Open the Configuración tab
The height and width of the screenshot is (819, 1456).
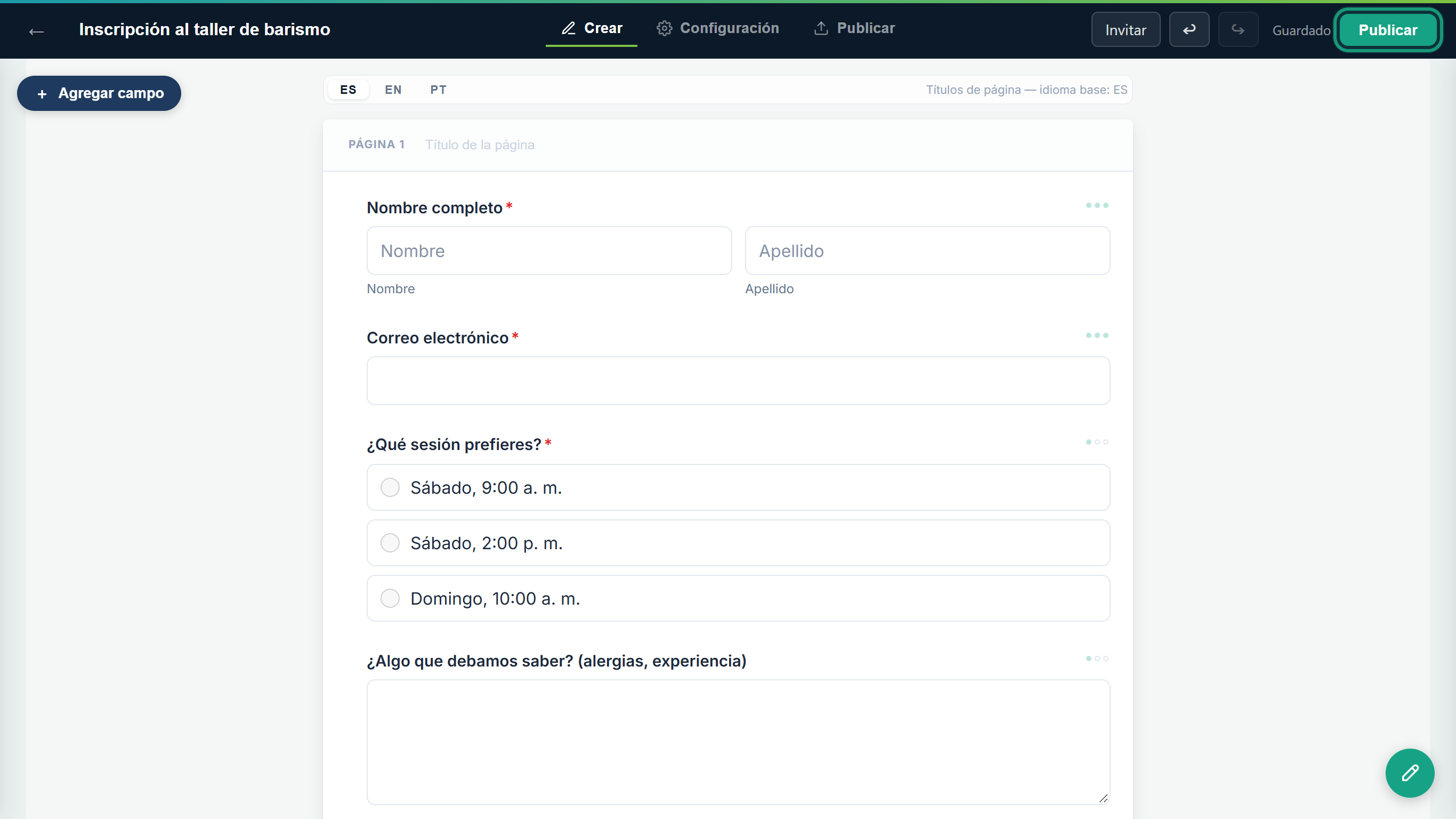pyautogui.click(x=717, y=28)
